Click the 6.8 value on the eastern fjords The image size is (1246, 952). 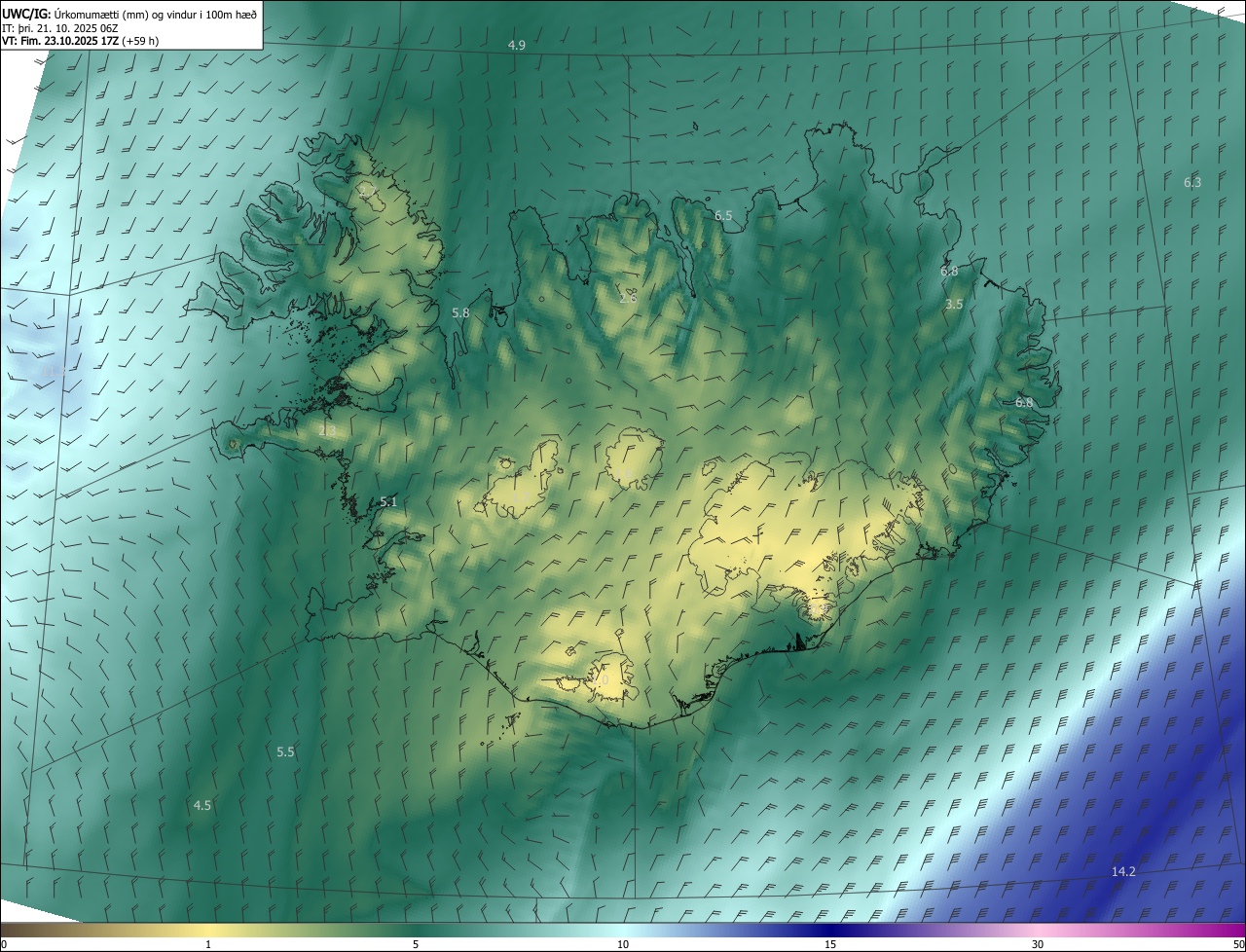point(1024,402)
